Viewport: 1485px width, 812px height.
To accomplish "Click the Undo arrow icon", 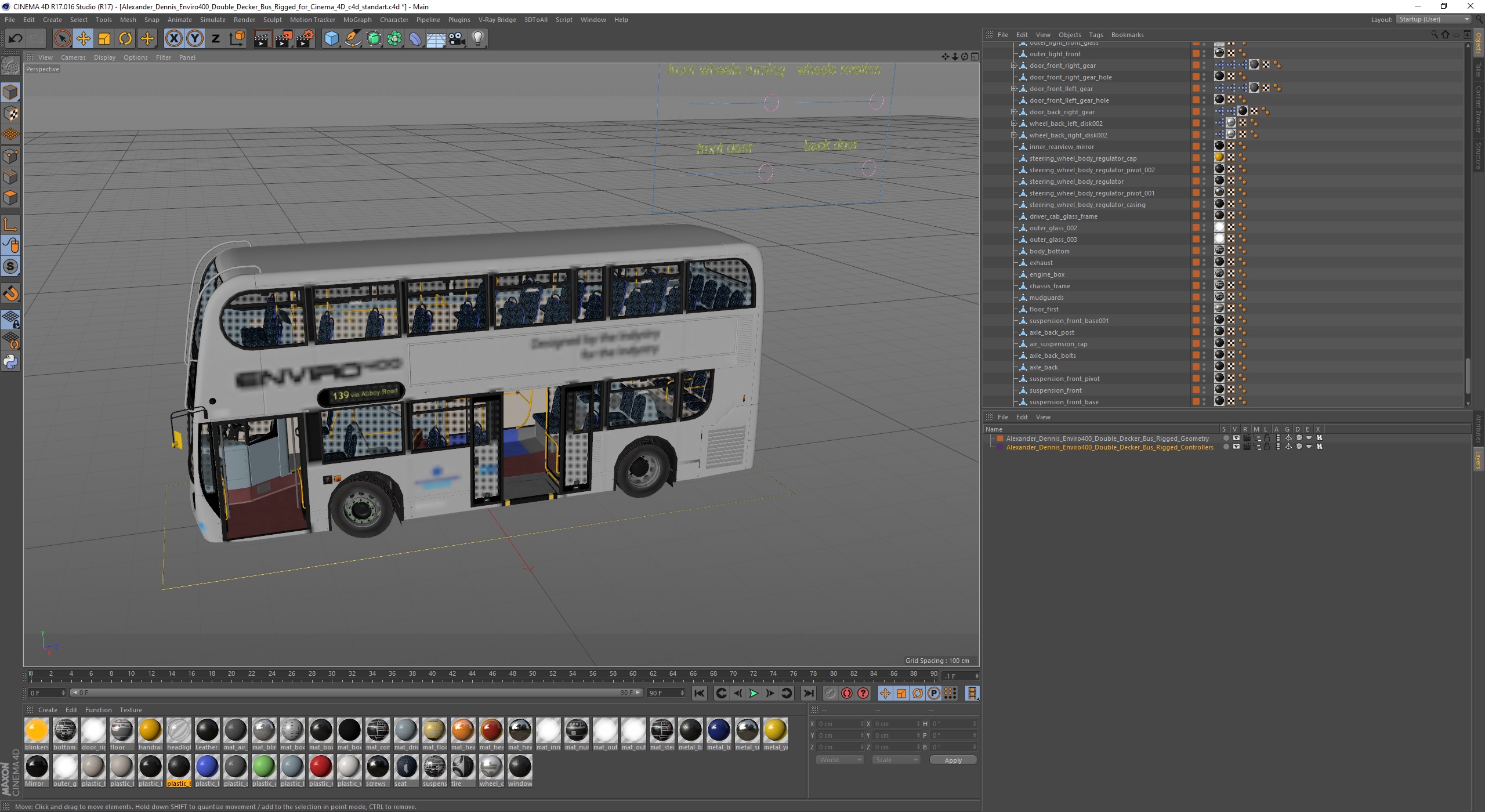I will click(x=15, y=39).
